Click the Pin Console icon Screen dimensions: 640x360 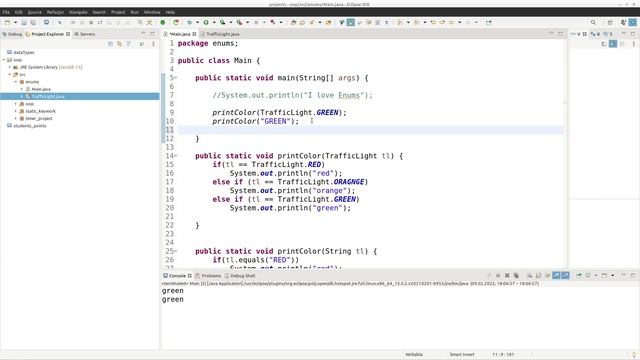coord(579,276)
